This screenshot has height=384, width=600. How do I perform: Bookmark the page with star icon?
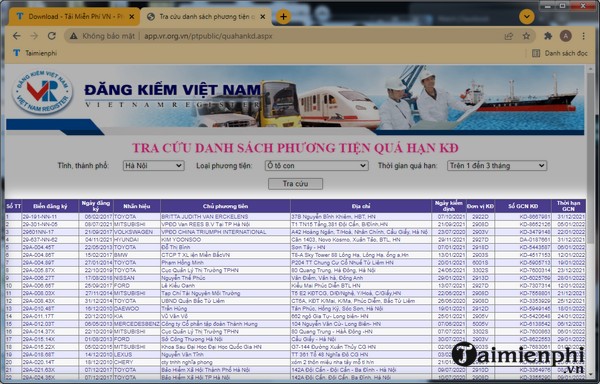[x=527, y=36]
